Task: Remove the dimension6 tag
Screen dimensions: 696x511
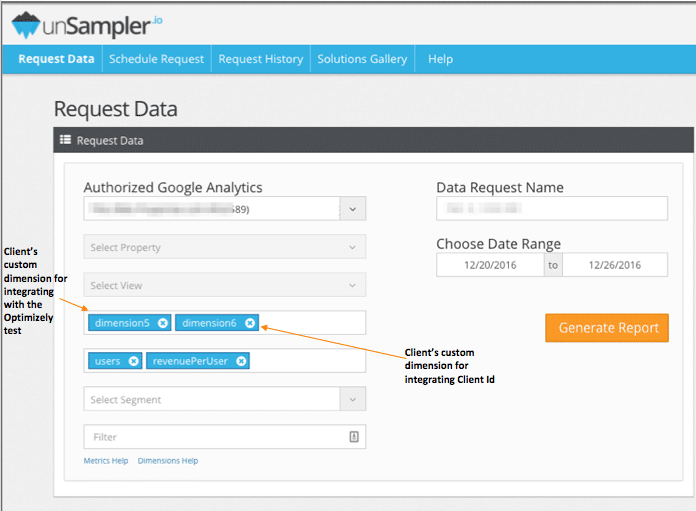Action: 250,323
